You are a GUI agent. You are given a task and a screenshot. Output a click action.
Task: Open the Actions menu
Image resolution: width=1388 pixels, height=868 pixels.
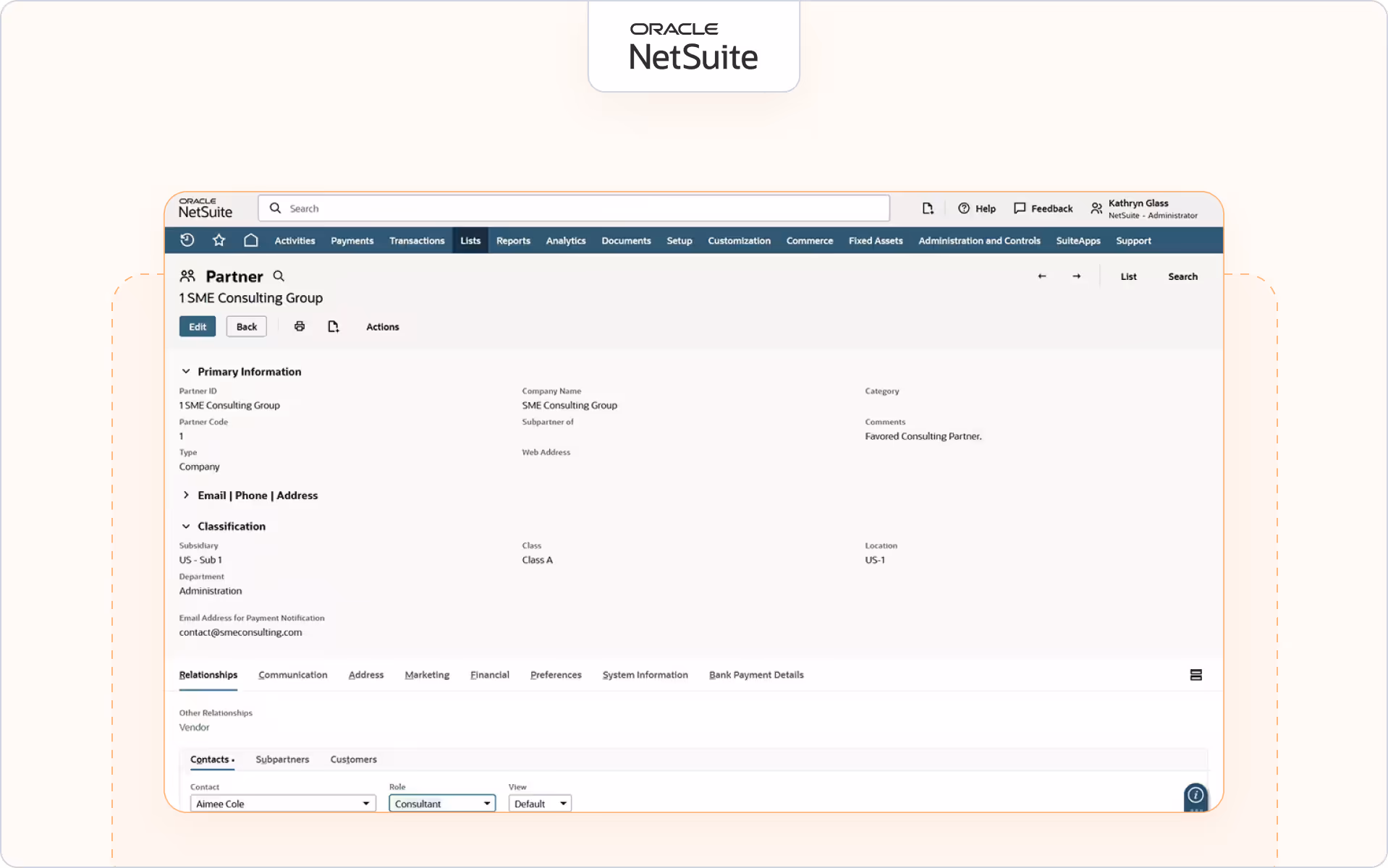click(383, 327)
